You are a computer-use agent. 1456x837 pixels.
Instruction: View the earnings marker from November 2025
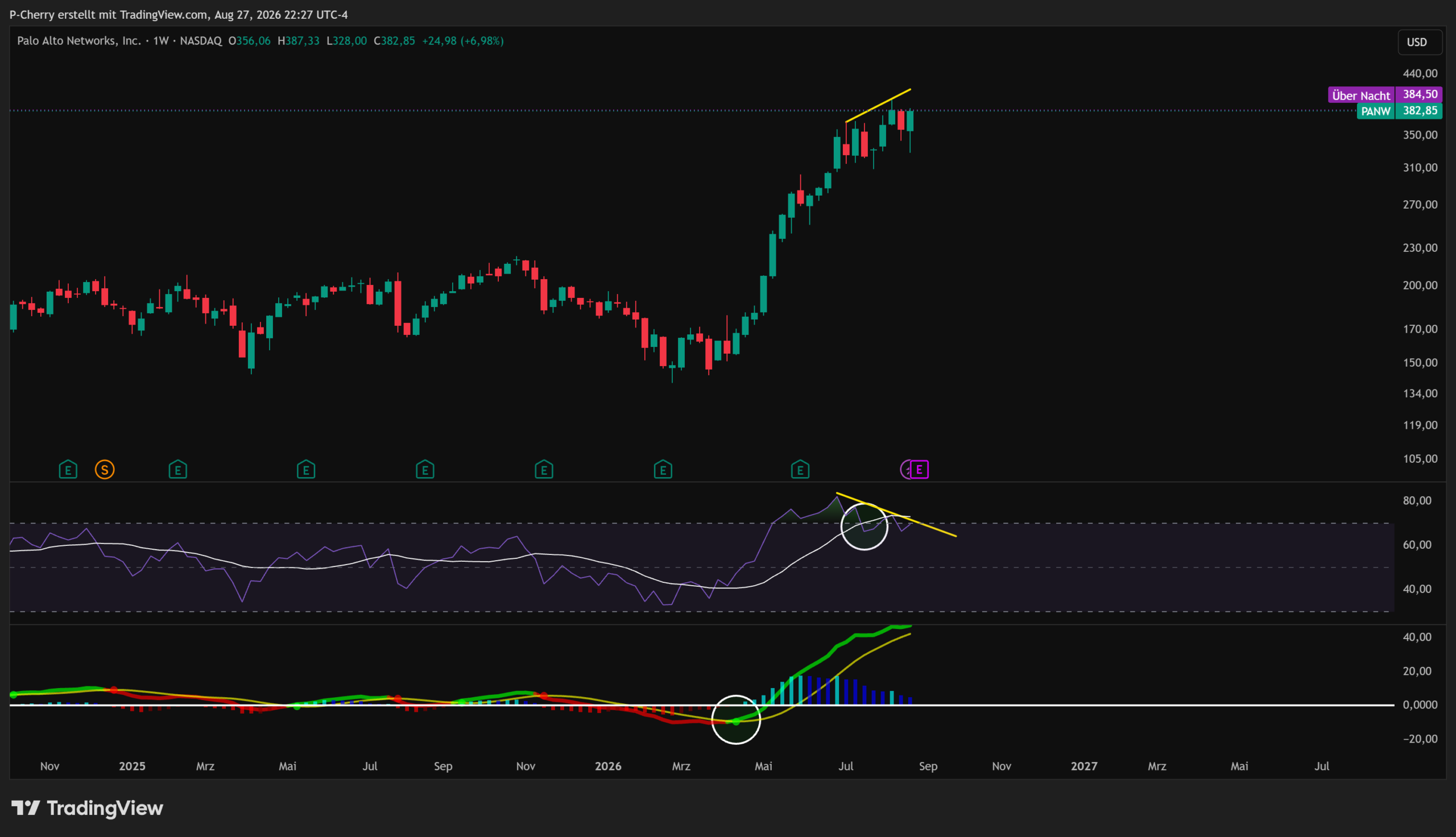tap(544, 470)
